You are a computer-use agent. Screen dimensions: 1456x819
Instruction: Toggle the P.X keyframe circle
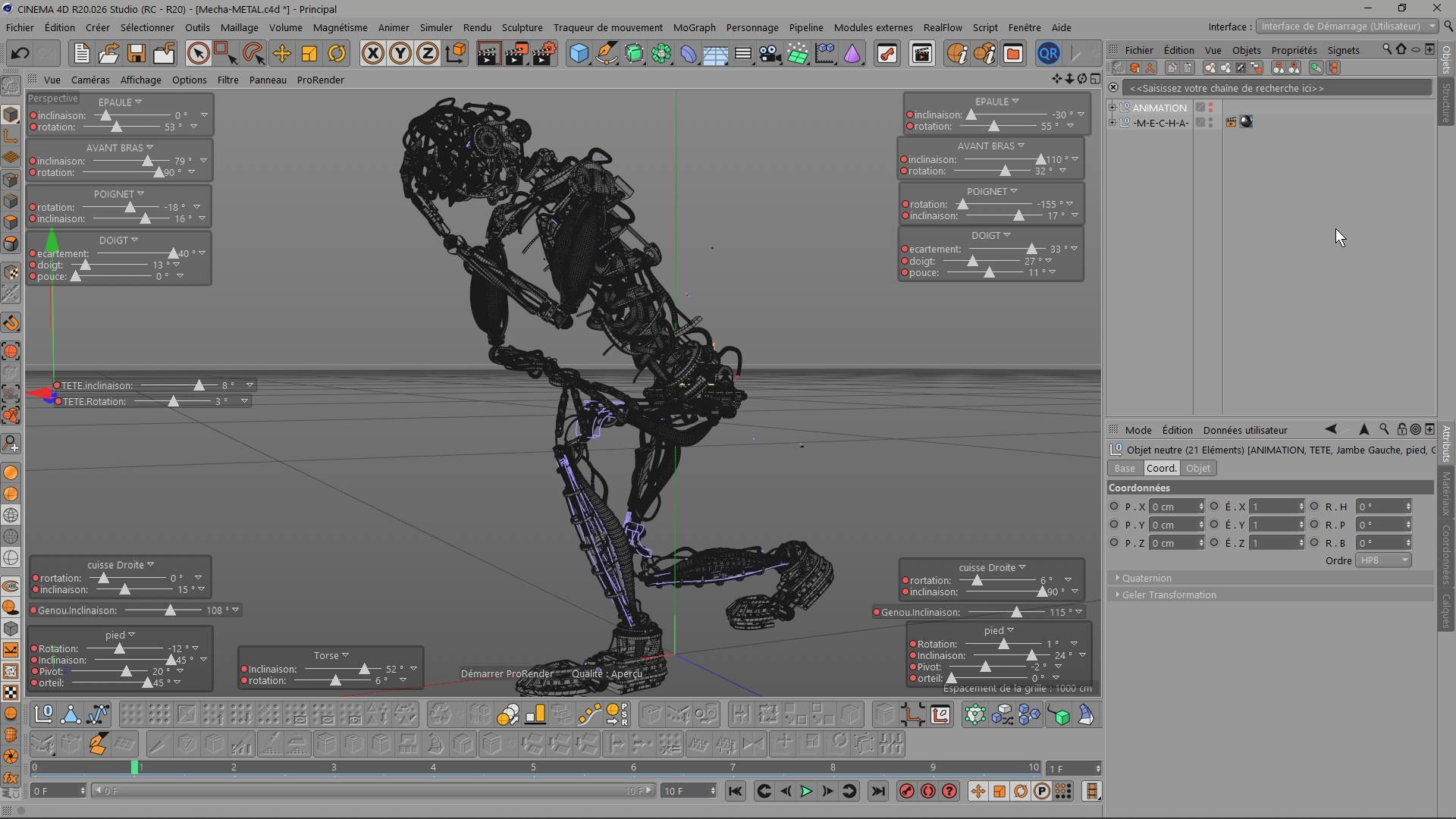(1114, 507)
